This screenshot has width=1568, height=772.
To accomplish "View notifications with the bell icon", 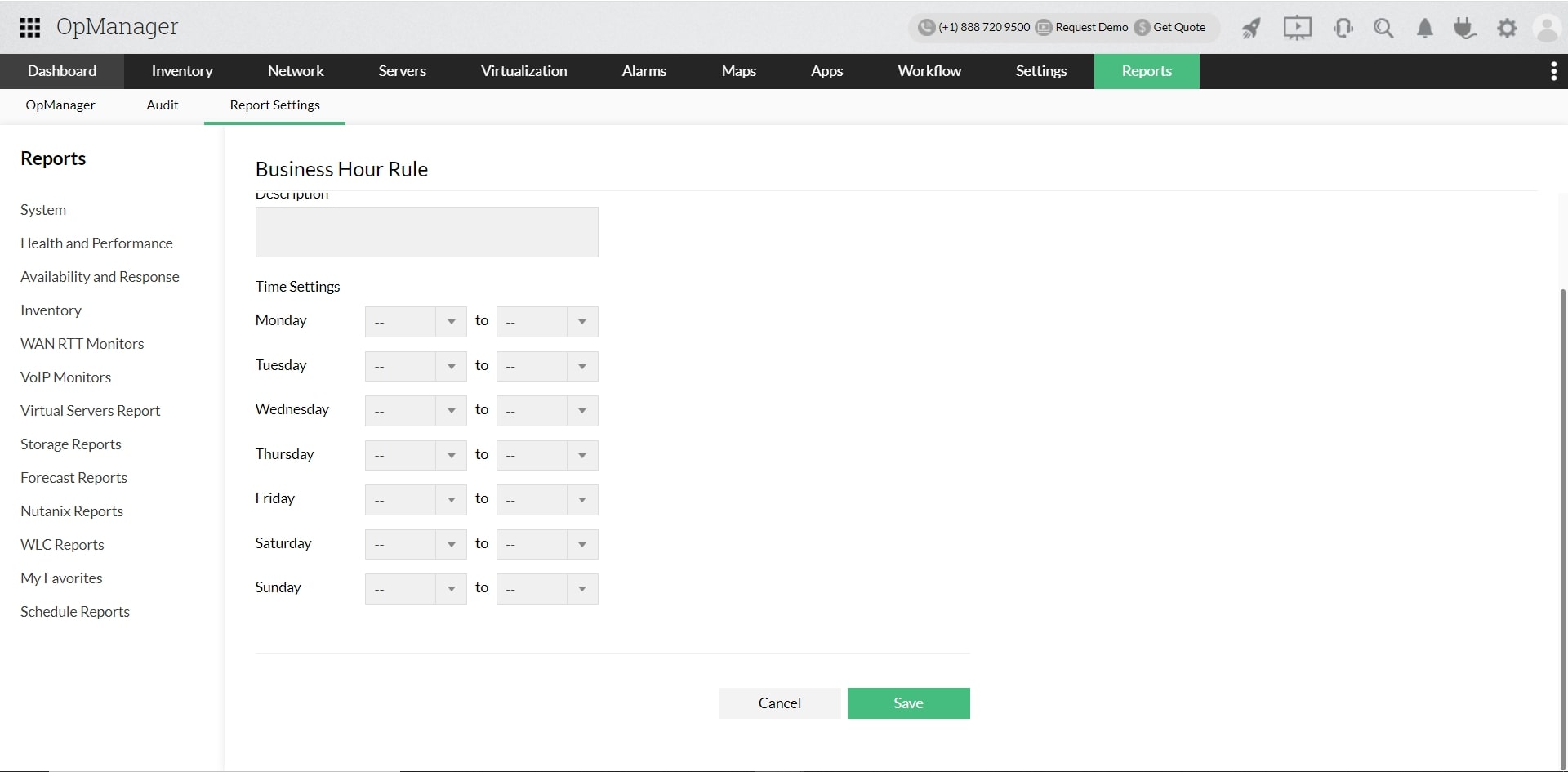I will pyautogui.click(x=1424, y=27).
